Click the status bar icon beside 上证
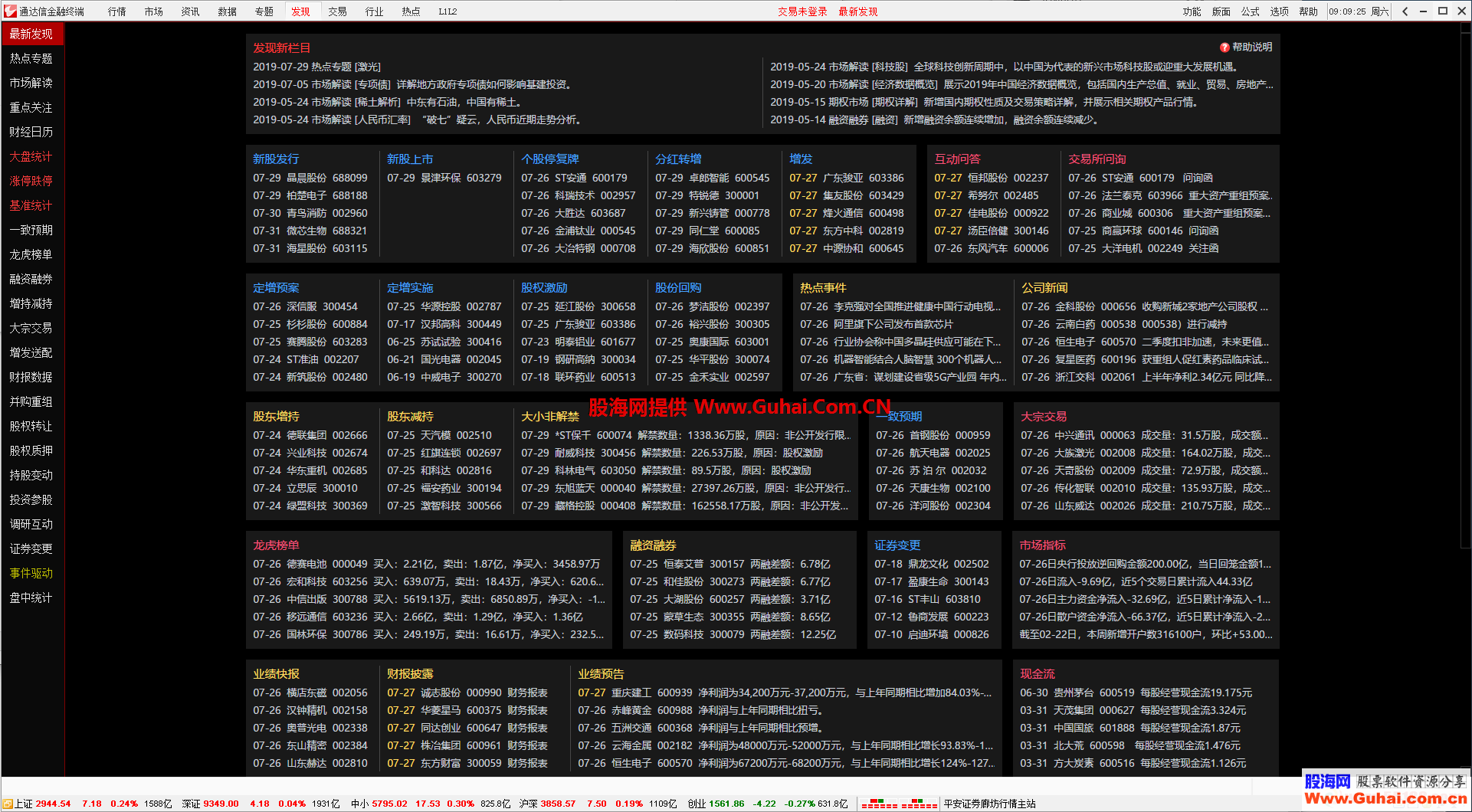 click(x=8, y=804)
